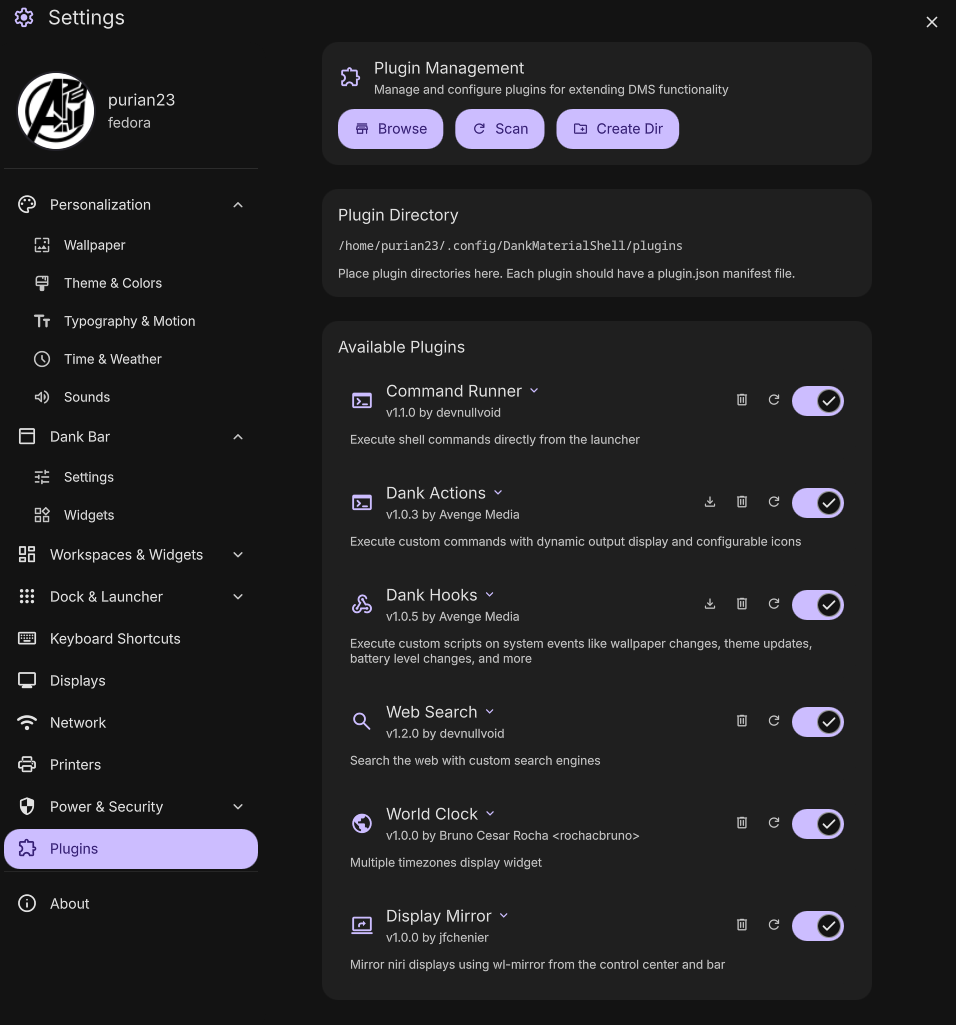This screenshot has width=956, height=1025.
Task: Click the Web Search magnifier icon
Action: 362,720
